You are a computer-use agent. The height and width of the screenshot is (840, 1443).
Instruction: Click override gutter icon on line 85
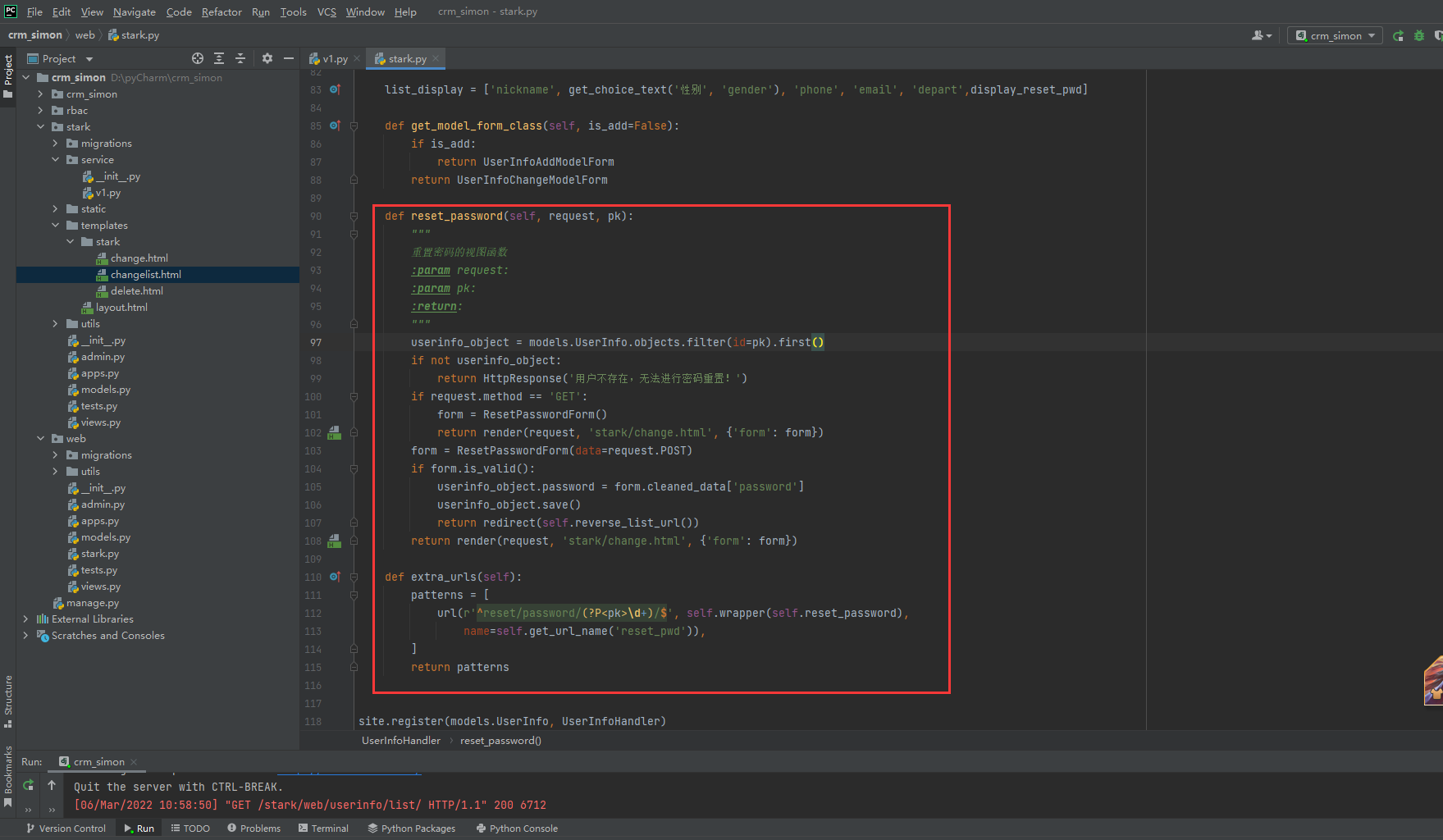tap(335, 126)
